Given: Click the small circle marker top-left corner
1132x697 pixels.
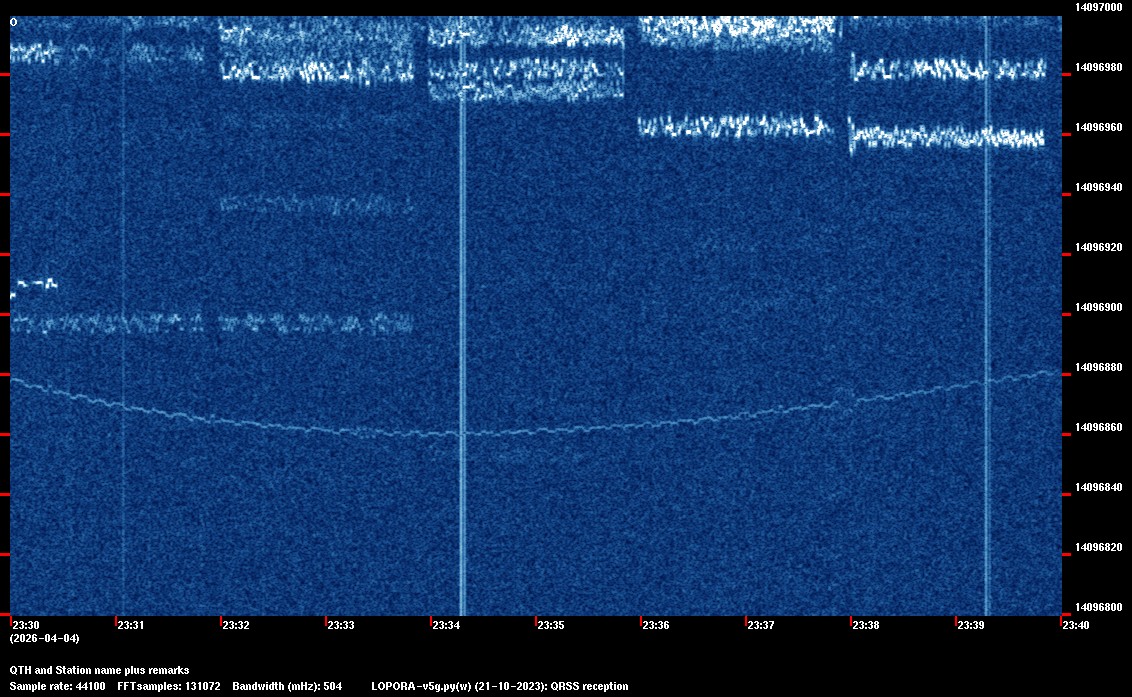Looking at the screenshot, I should point(13,22).
